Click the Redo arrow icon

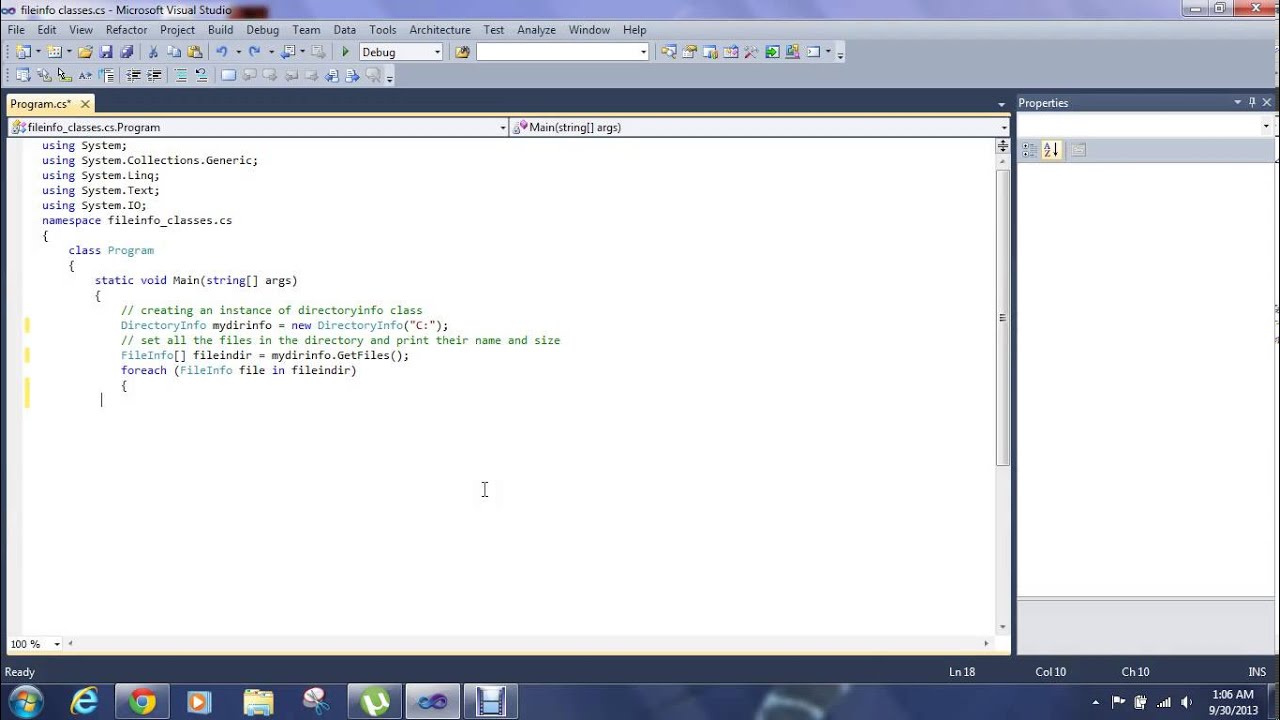[254, 52]
